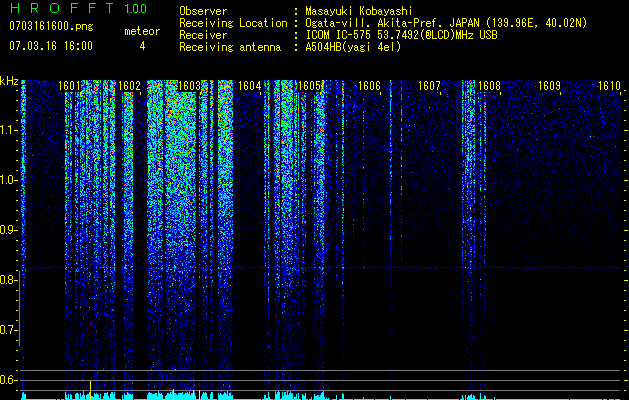Click time marker 1602
Image resolution: width=629 pixels, height=400 pixels.
tap(130, 86)
